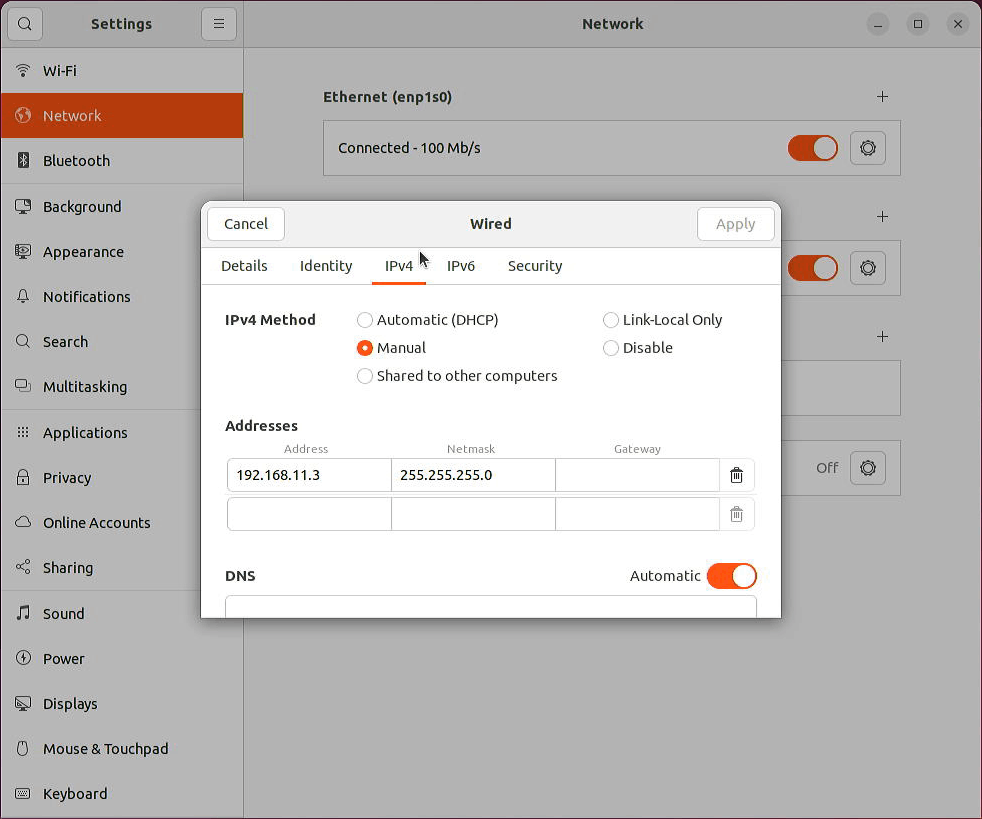Open gear settings beside the Off label
The image size is (982, 819).
(x=867, y=468)
